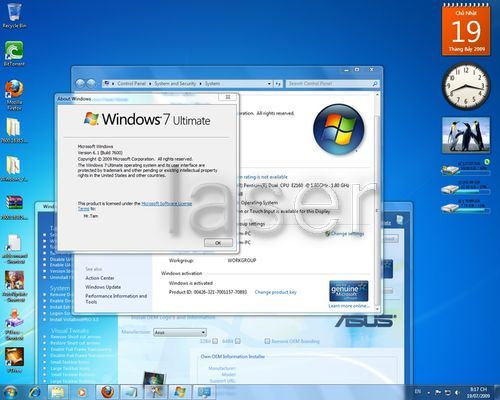Check the 32Bit checkbox
Screen dimensions: 500x400
pos(215,341)
